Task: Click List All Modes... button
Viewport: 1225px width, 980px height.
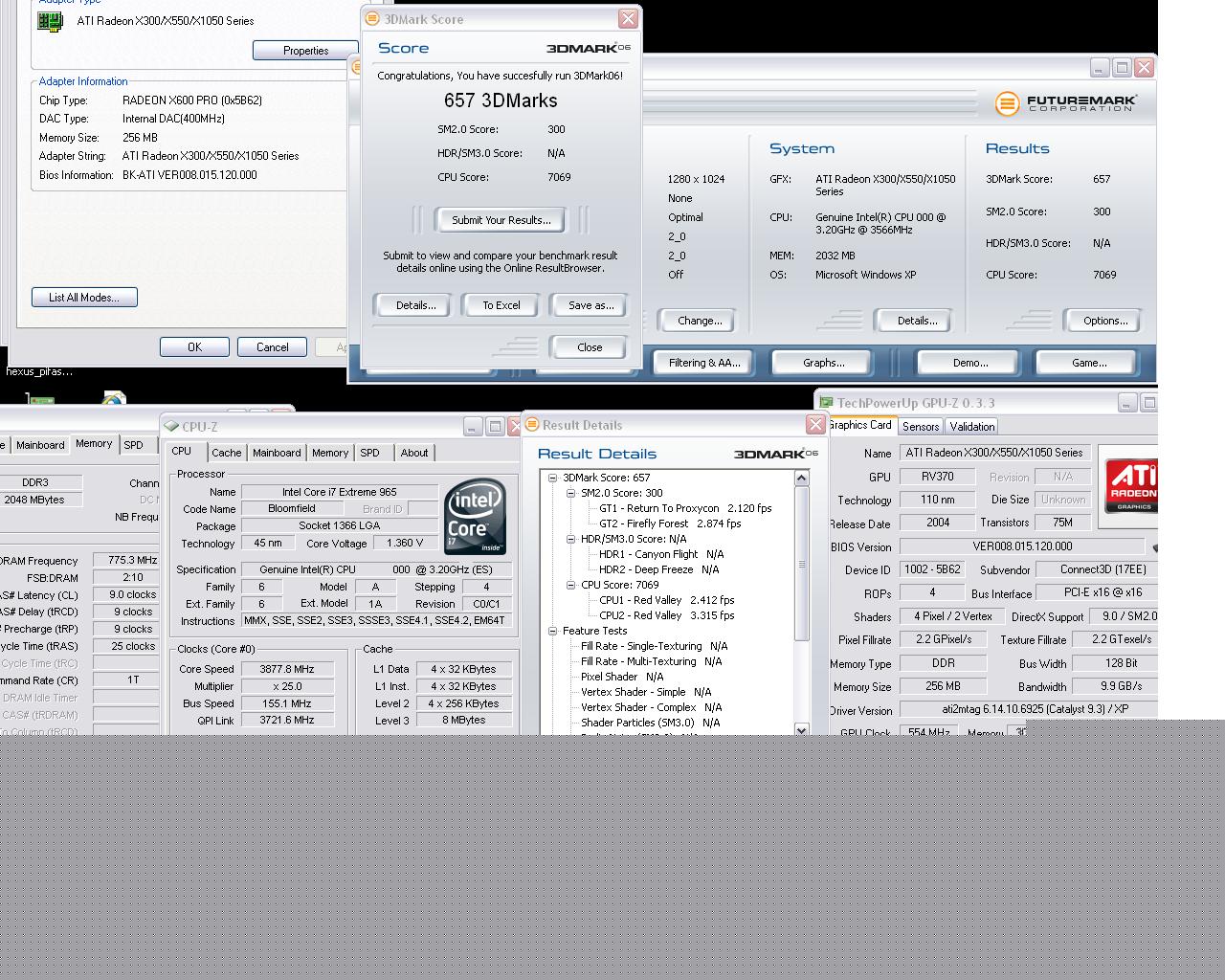Action: 84,298
